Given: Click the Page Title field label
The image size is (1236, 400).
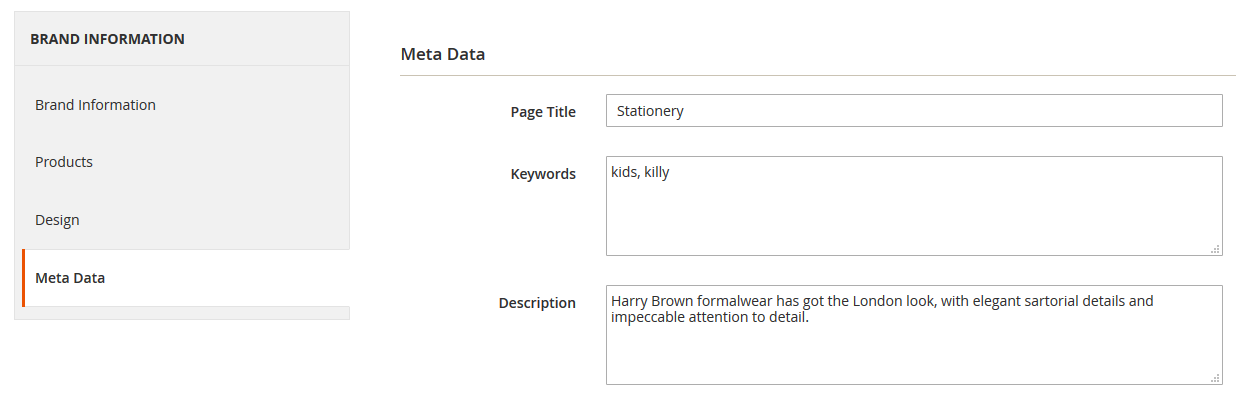Looking at the screenshot, I should tap(543, 112).
